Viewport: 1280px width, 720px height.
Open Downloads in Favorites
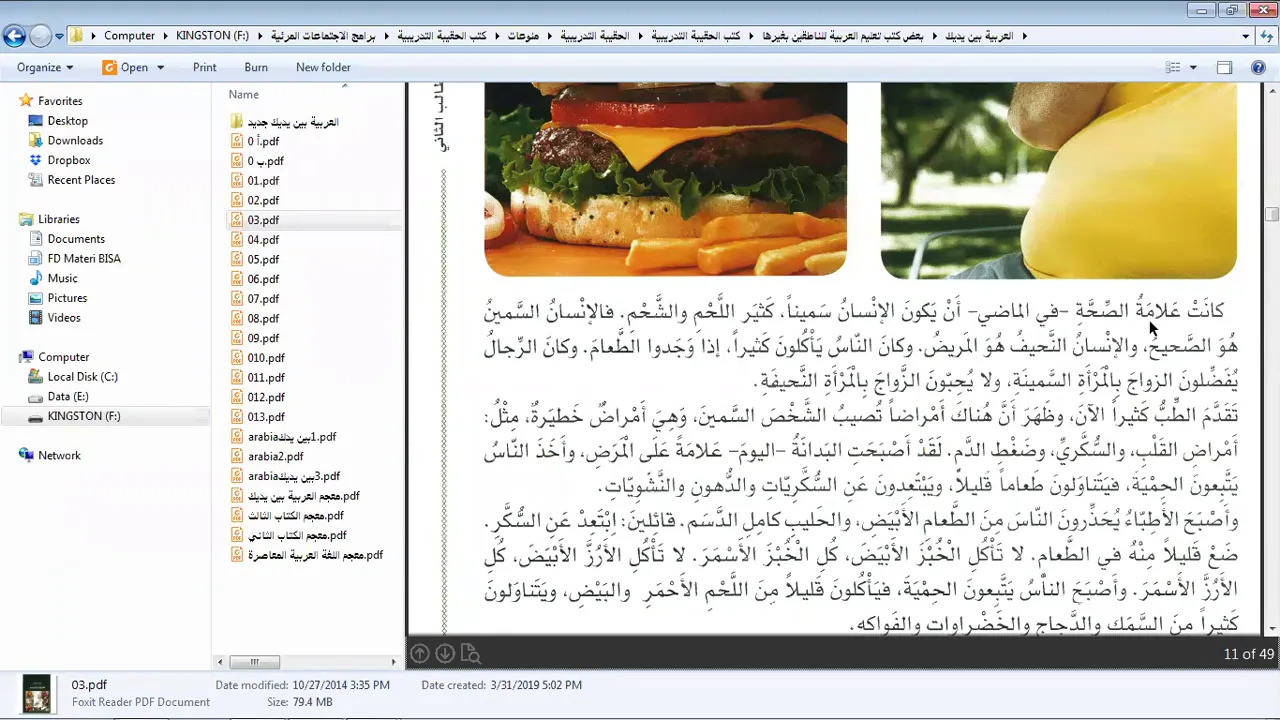[x=75, y=141]
